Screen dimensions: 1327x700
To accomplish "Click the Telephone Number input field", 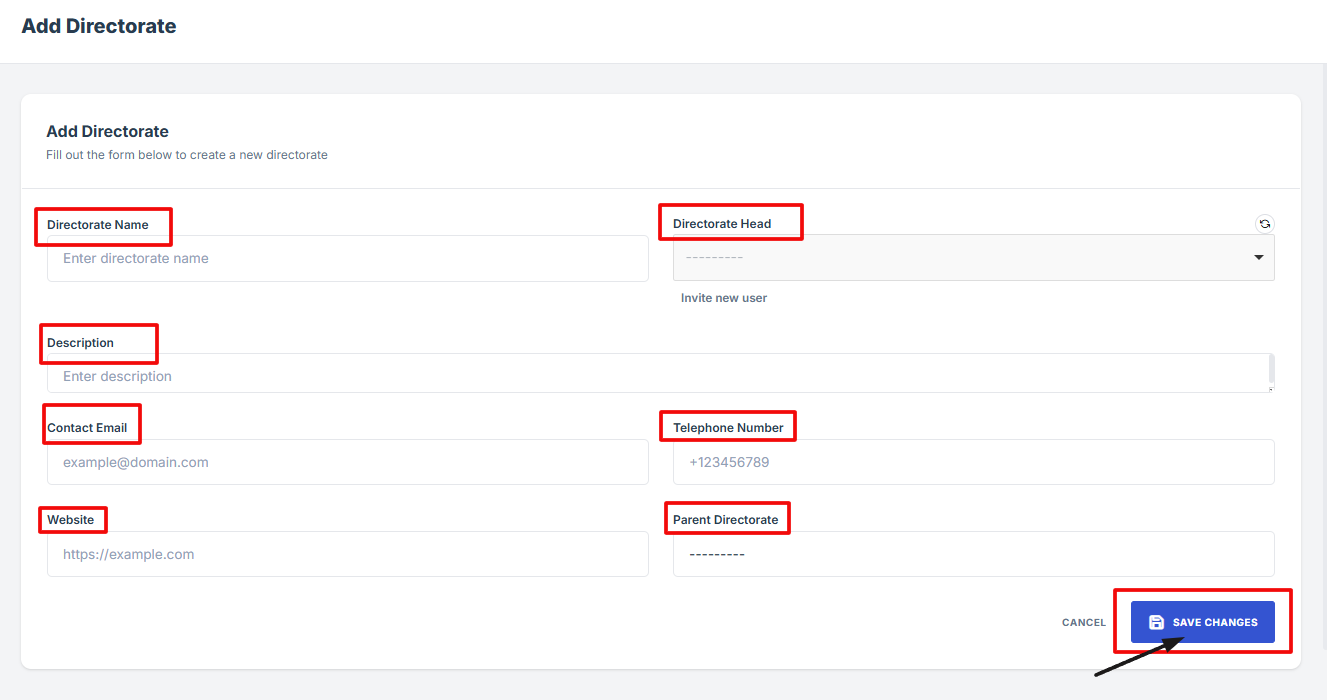I will 973,462.
